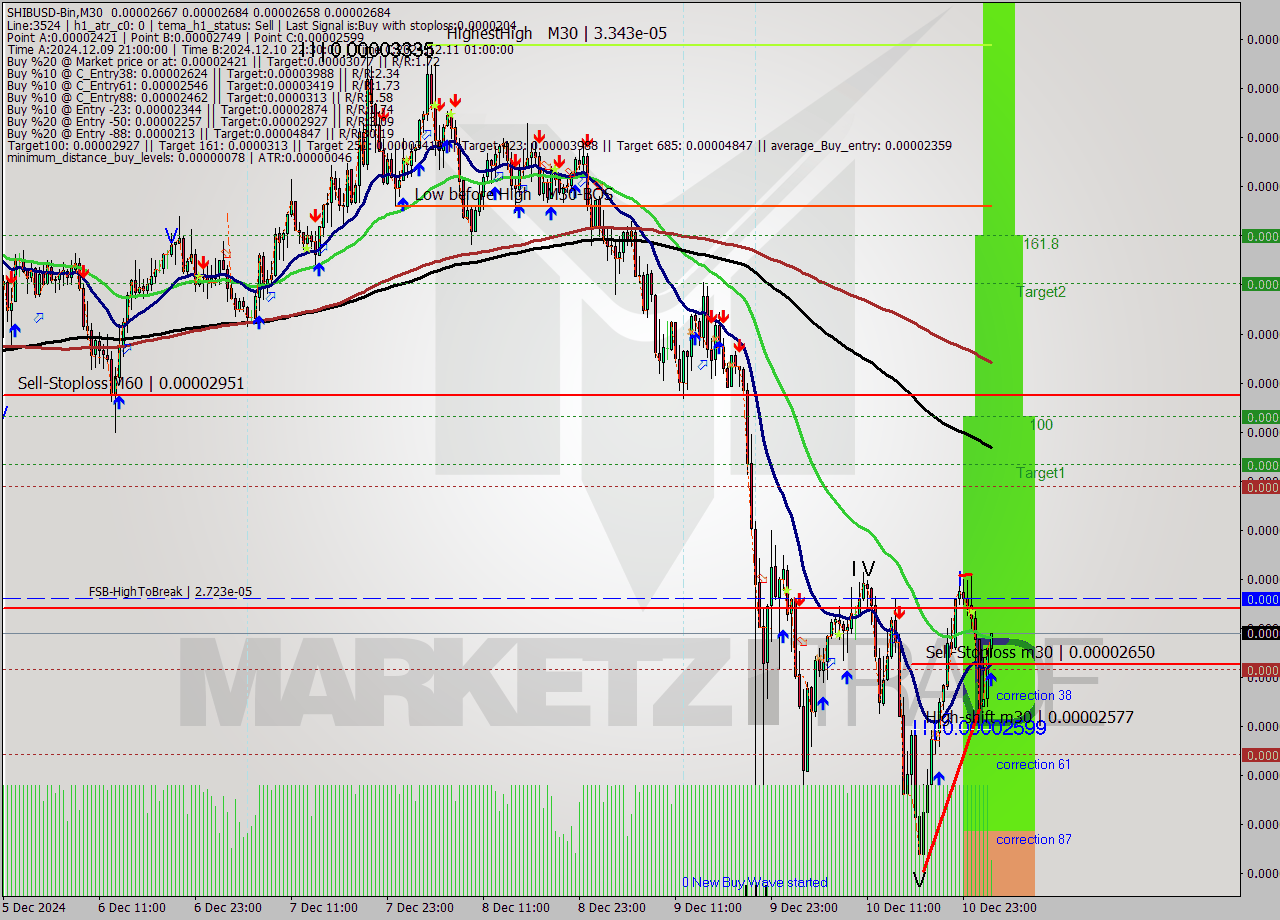Image resolution: width=1280 pixels, height=920 pixels.
Task: Click the 100 Fibonacci level label
Action: [1041, 425]
